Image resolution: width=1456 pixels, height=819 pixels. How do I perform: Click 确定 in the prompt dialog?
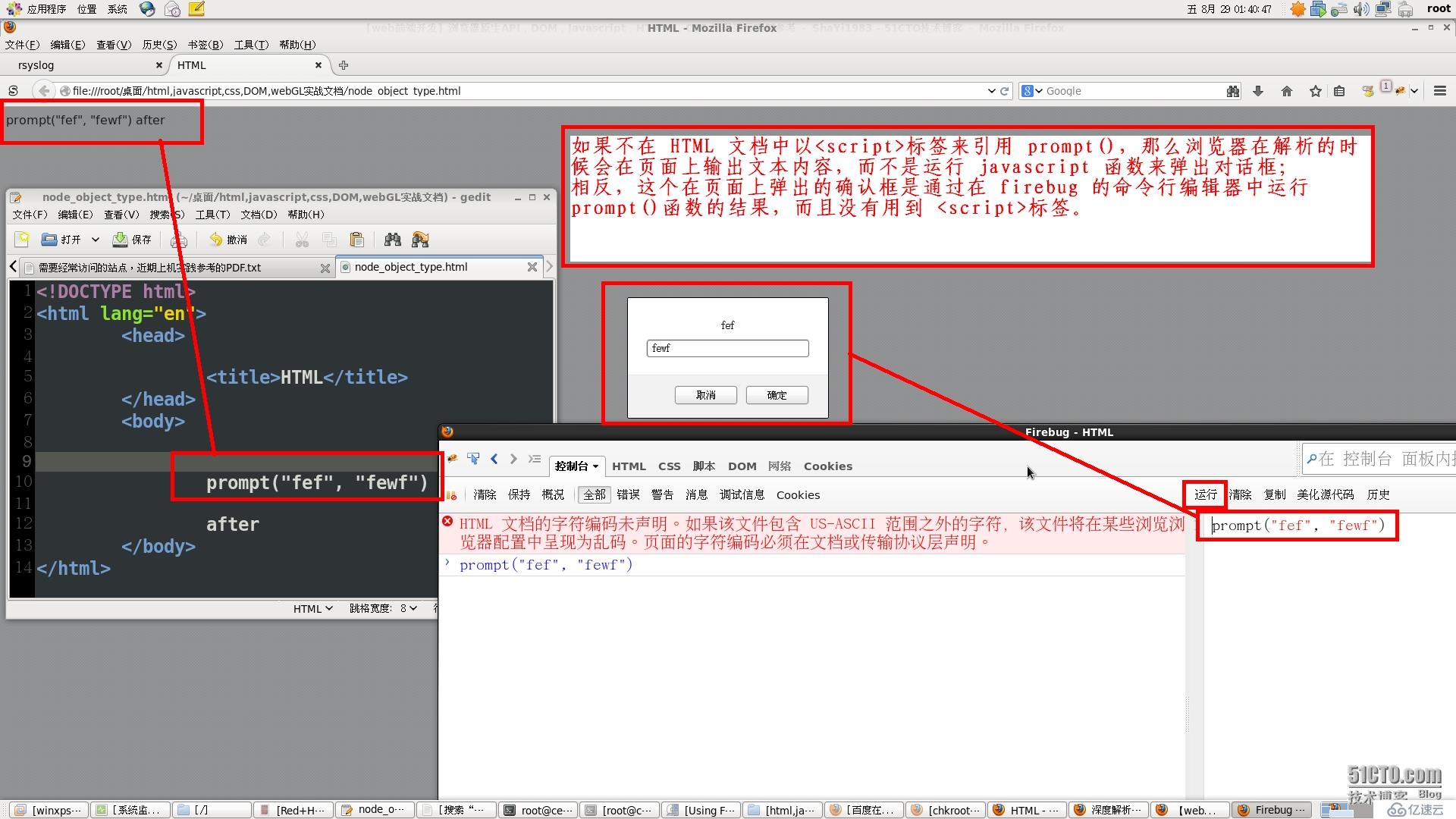point(777,395)
